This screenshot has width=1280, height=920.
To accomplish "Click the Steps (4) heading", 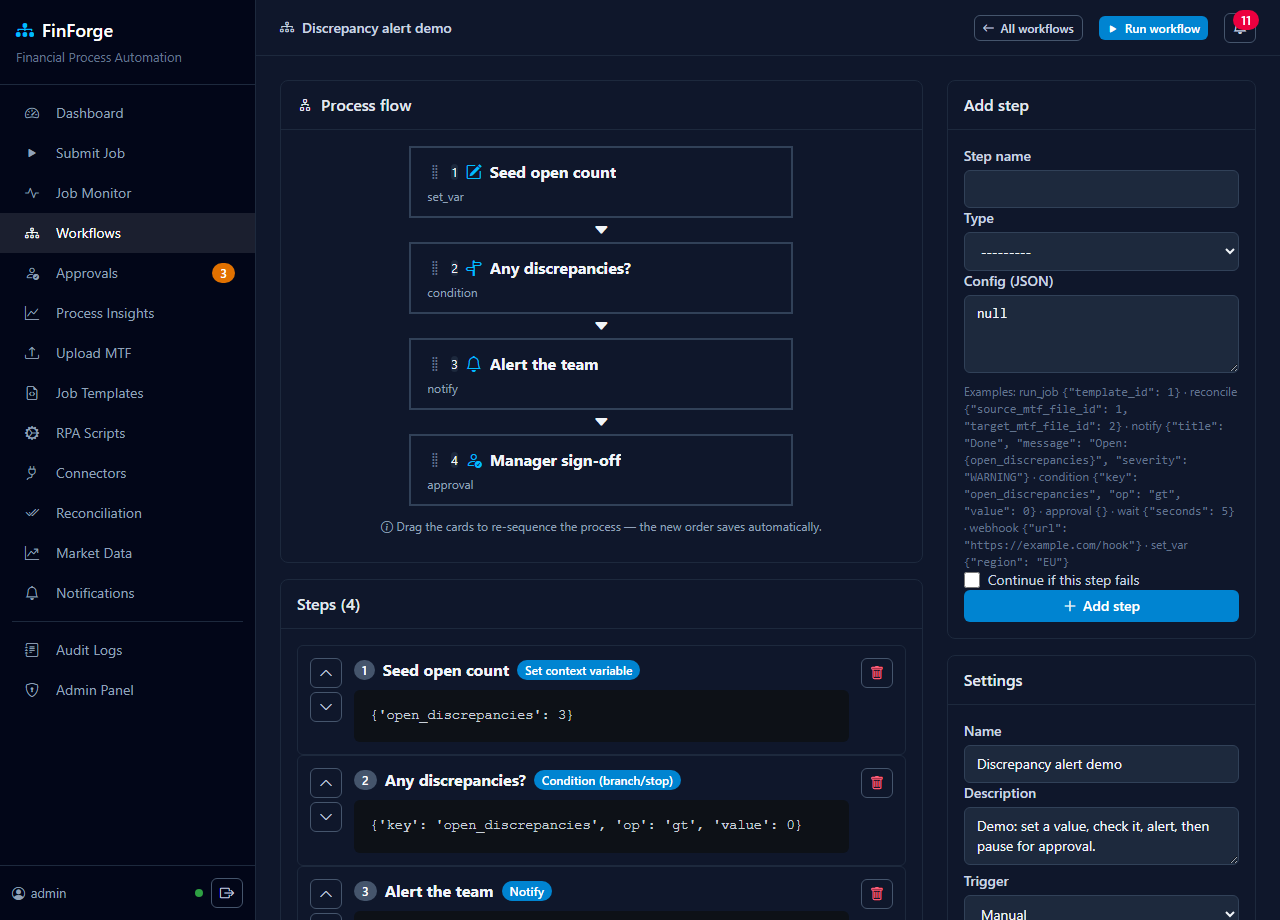I will click(x=328, y=605).
